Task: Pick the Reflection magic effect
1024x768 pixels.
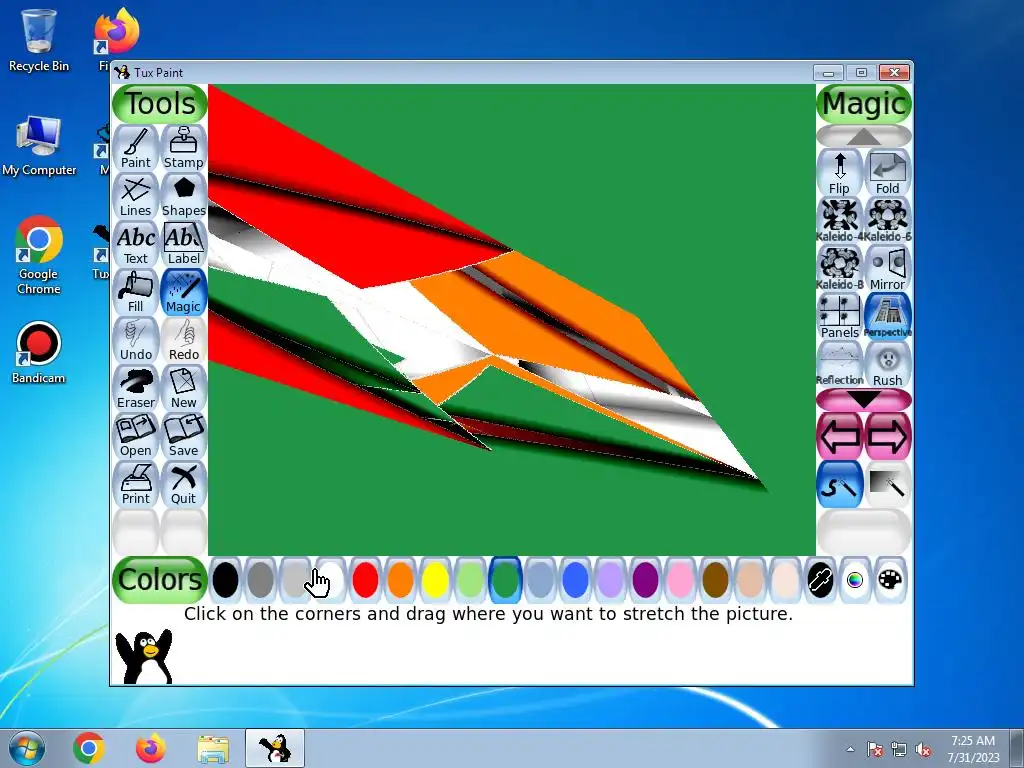Action: 840,365
